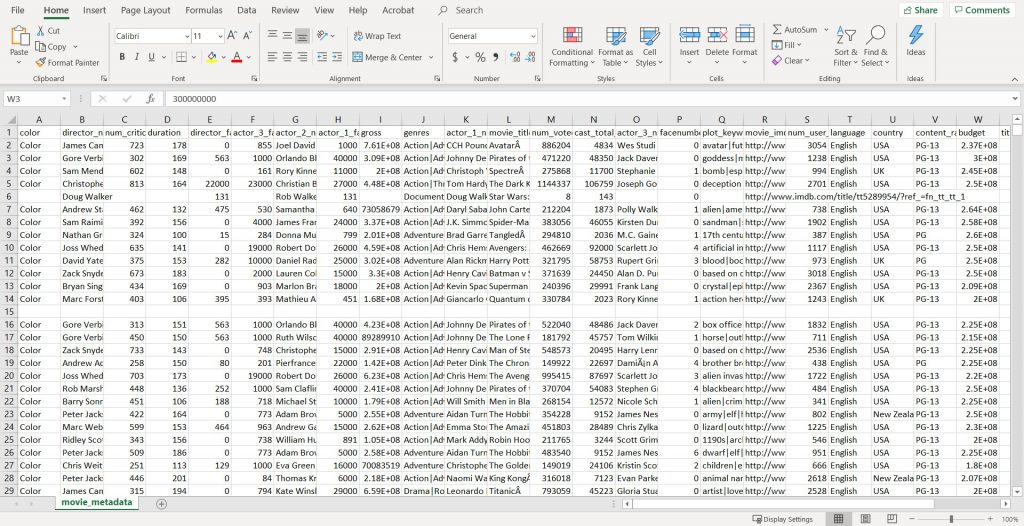This screenshot has width=1024, height=526.
Task: Click the ribbon Search box
Action: [469, 10]
